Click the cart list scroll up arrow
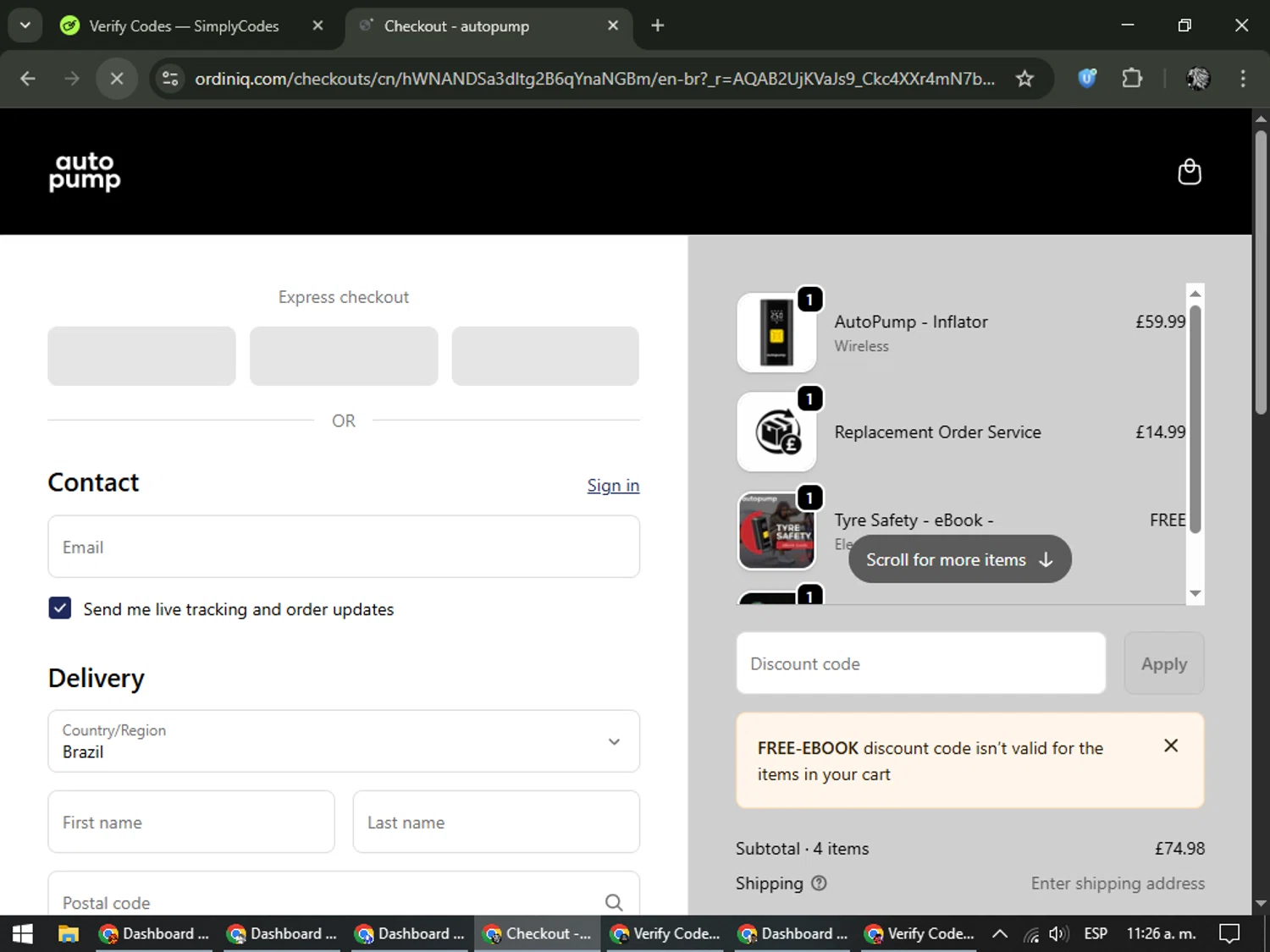The height and width of the screenshot is (952, 1270). click(1195, 294)
